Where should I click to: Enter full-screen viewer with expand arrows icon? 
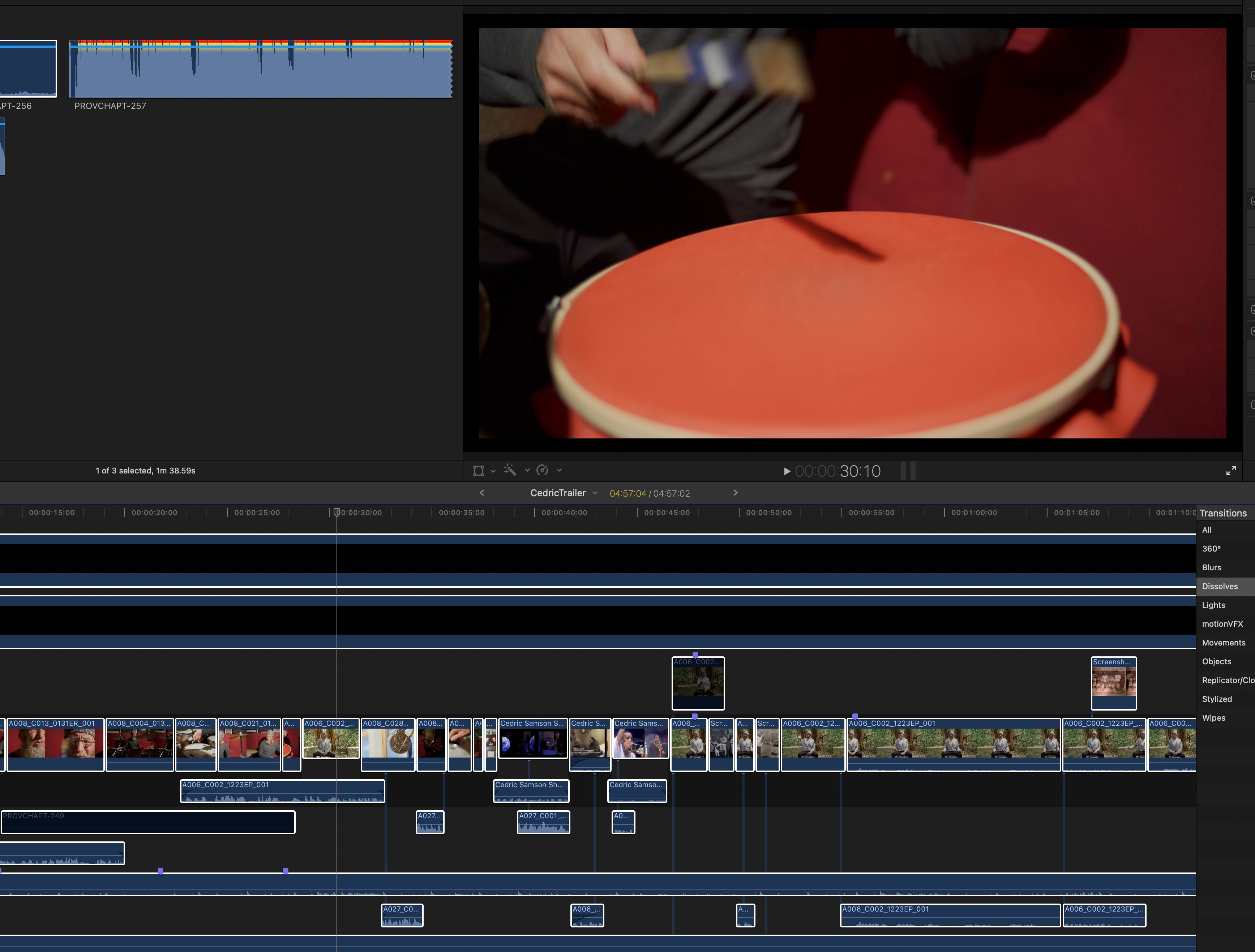[1231, 471]
